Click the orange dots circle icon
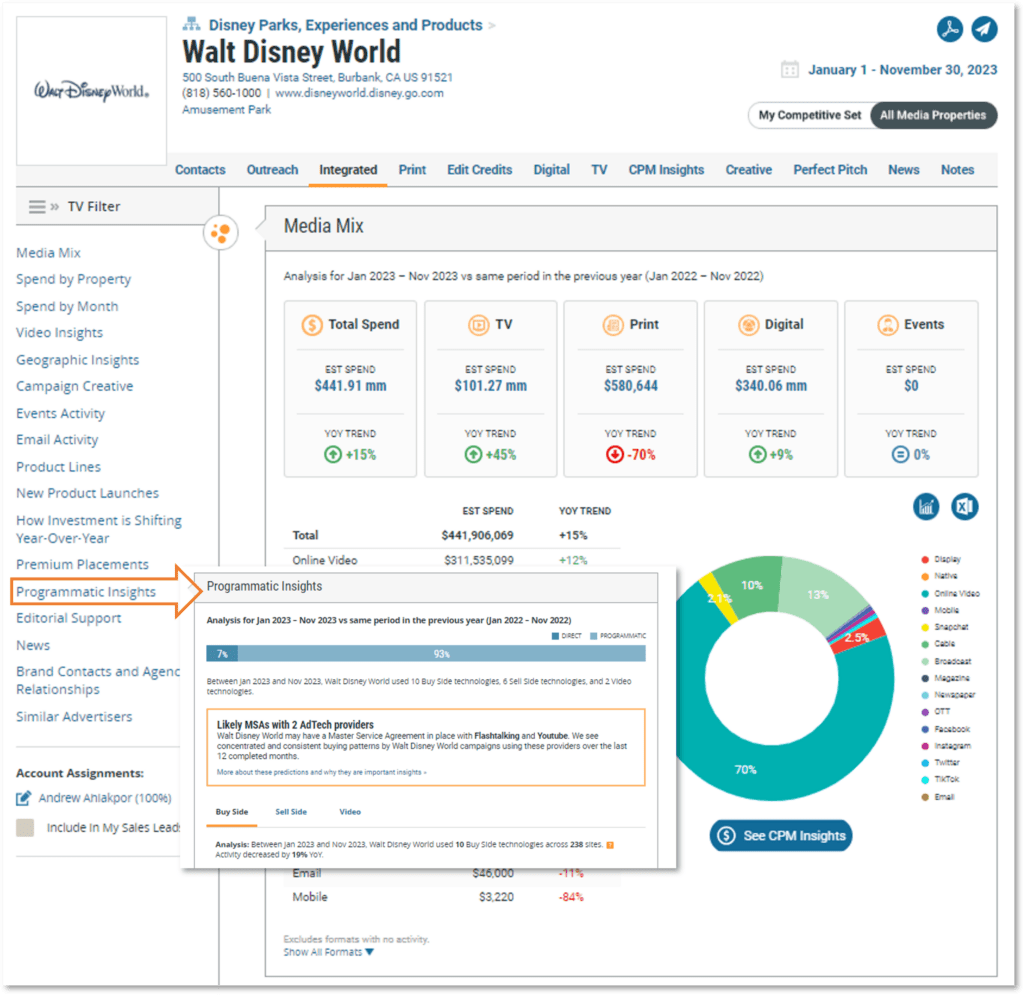 pyautogui.click(x=221, y=232)
